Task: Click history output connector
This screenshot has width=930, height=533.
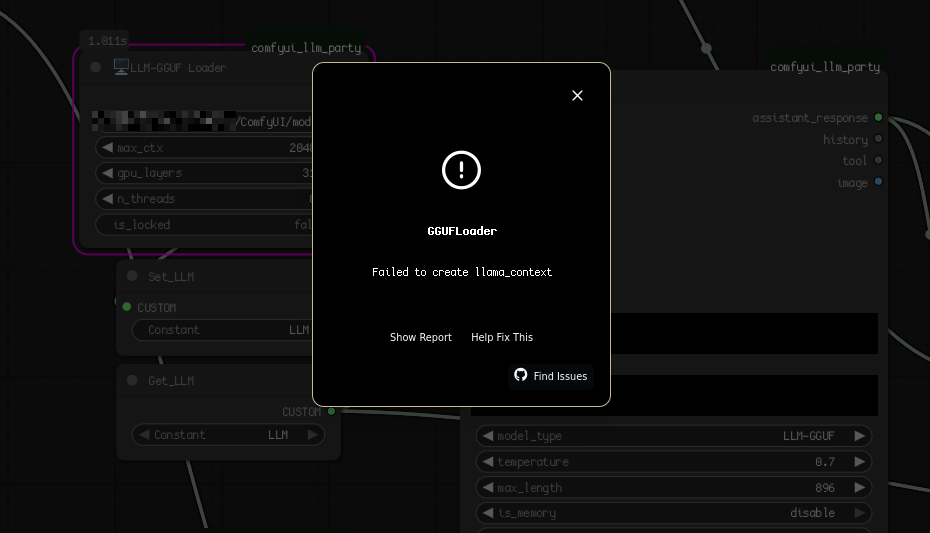Action: [x=878, y=139]
